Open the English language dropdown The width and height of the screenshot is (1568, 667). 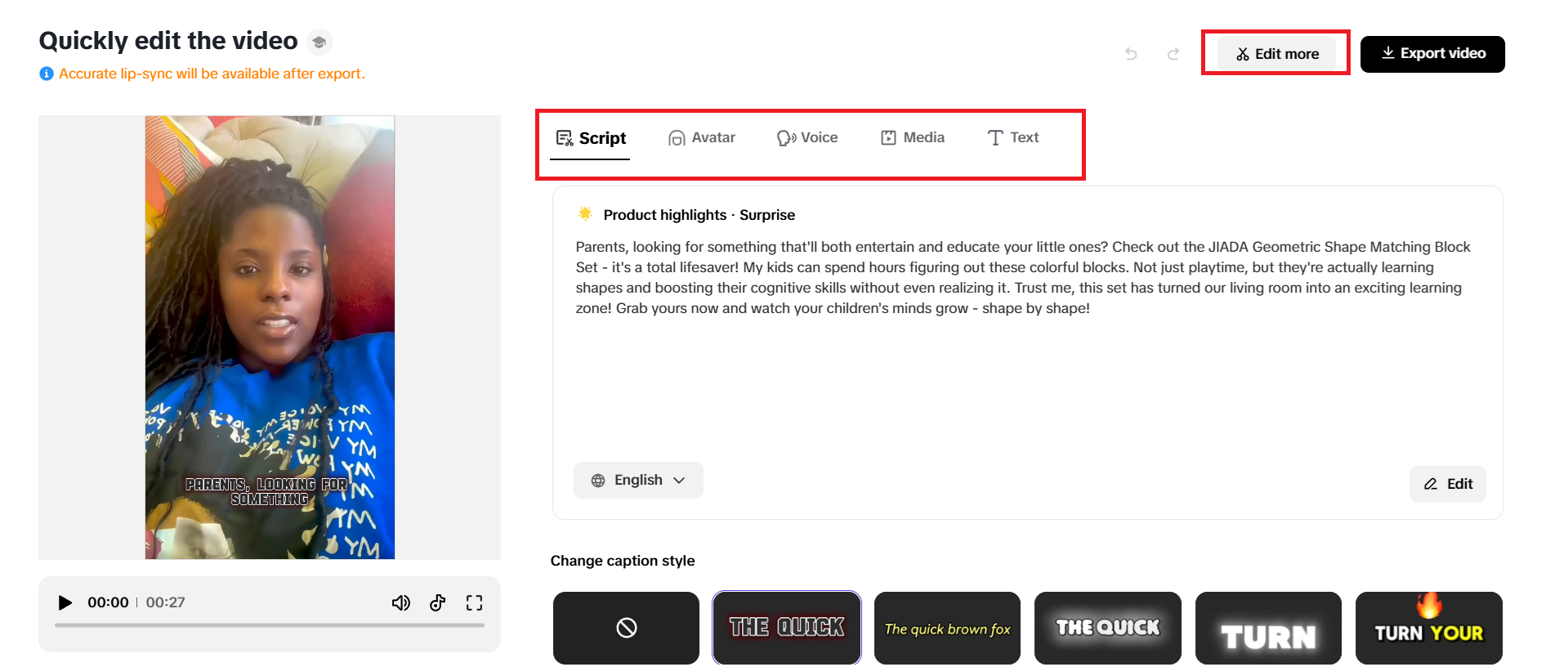[637, 480]
